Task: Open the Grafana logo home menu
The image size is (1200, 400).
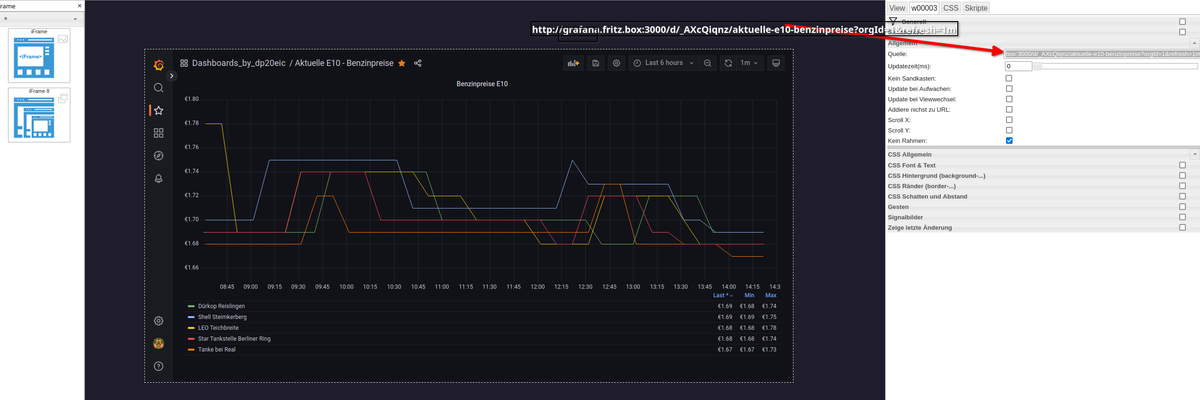Action: pyautogui.click(x=158, y=64)
